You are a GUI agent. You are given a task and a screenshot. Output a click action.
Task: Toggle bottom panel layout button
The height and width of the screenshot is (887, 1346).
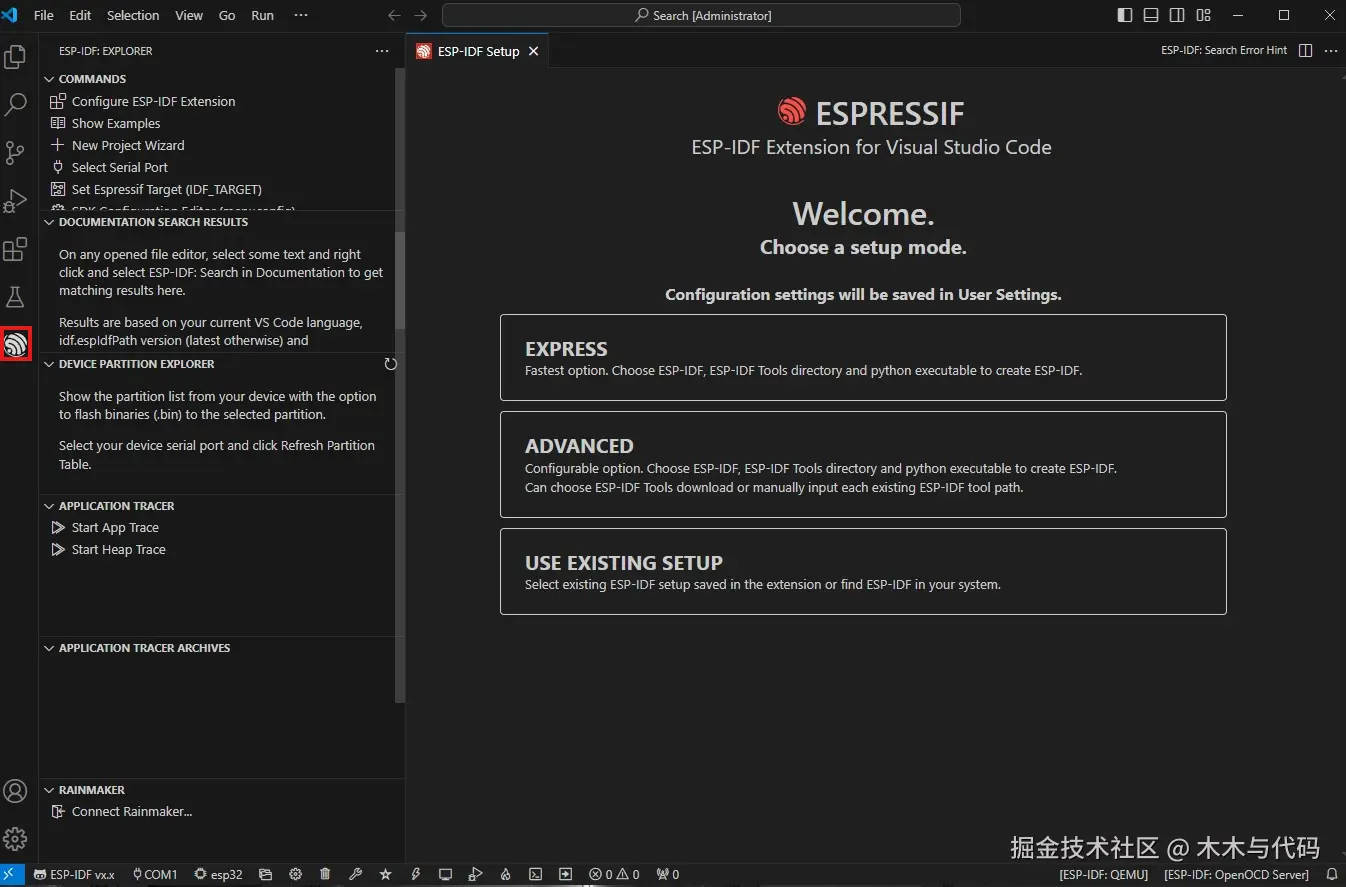pyautogui.click(x=1151, y=15)
